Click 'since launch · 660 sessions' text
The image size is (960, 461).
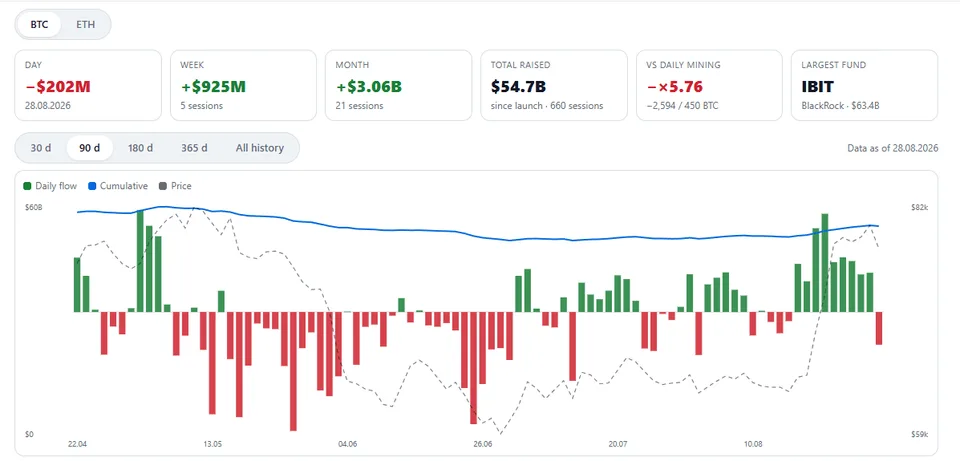(547, 105)
